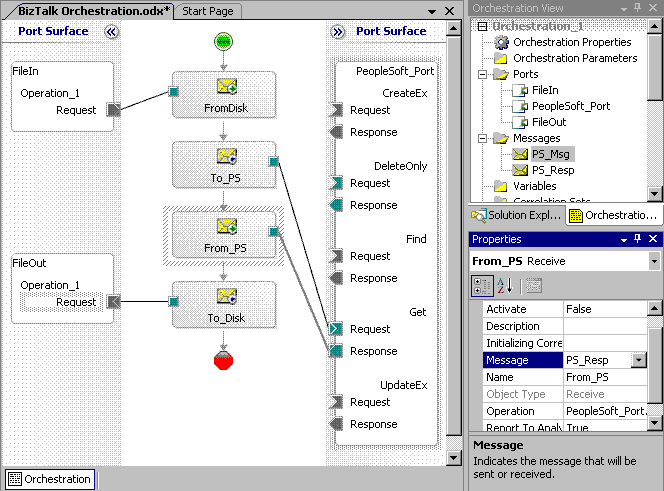Click the PeopleSoft_Port title
Image resolution: width=664 pixels, height=491 pixels.
[395, 71]
